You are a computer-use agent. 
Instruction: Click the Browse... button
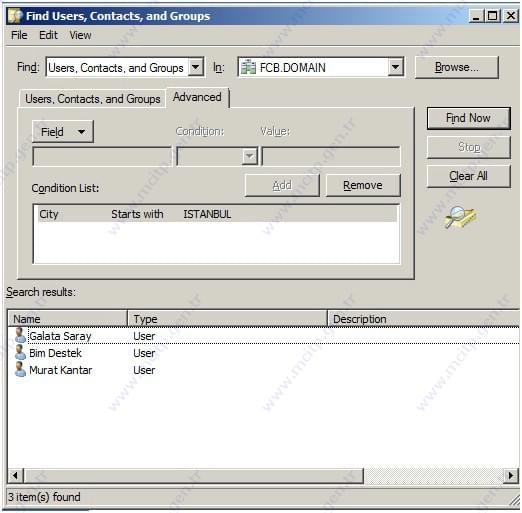pyautogui.click(x=456, y=67)
